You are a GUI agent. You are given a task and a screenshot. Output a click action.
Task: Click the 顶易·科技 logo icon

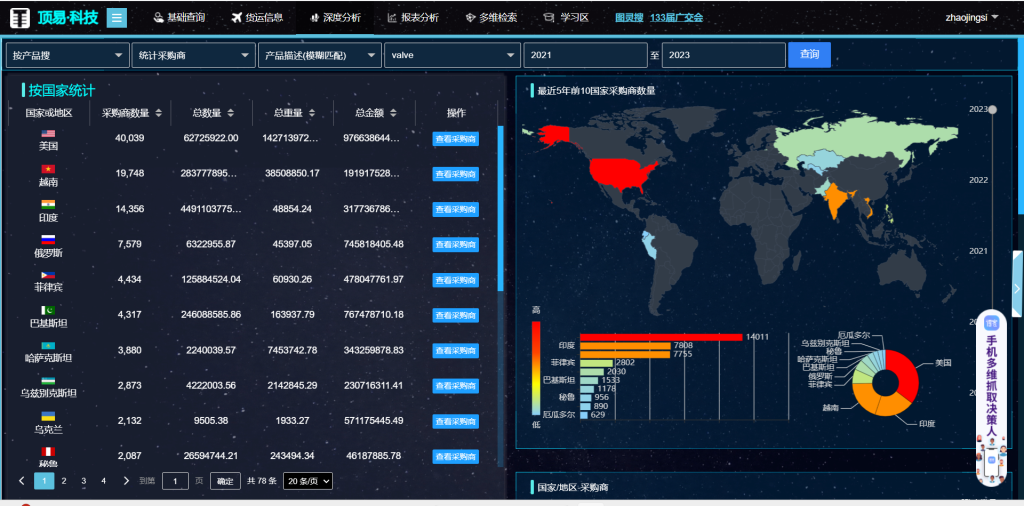click(x=20, y=17)
